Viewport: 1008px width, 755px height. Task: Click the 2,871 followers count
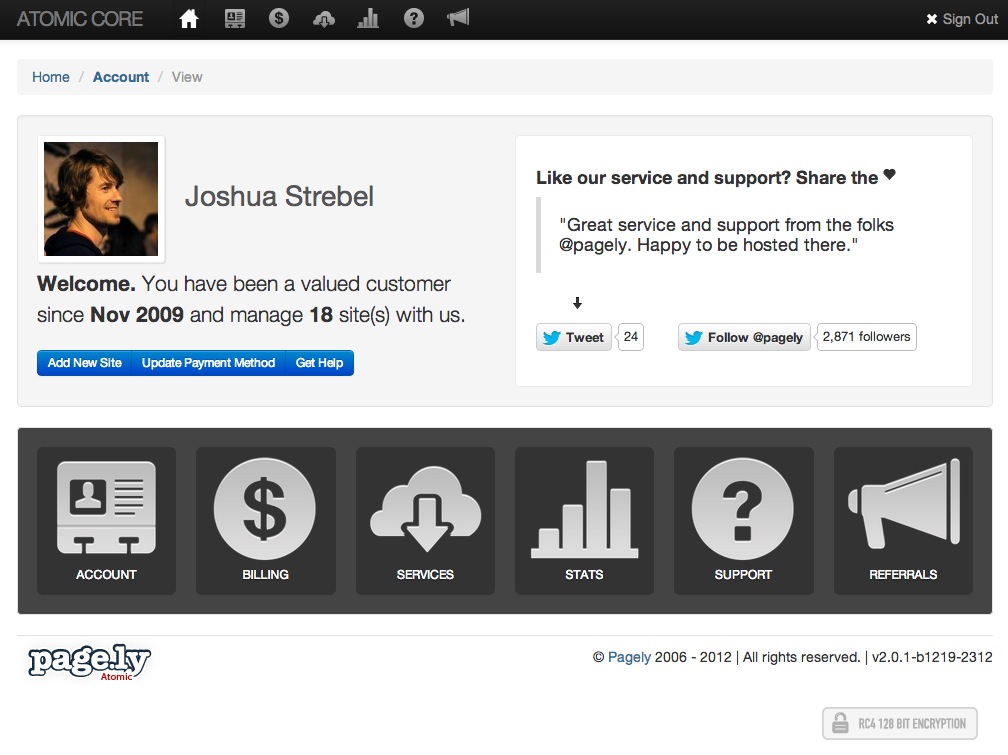point(866,337)
